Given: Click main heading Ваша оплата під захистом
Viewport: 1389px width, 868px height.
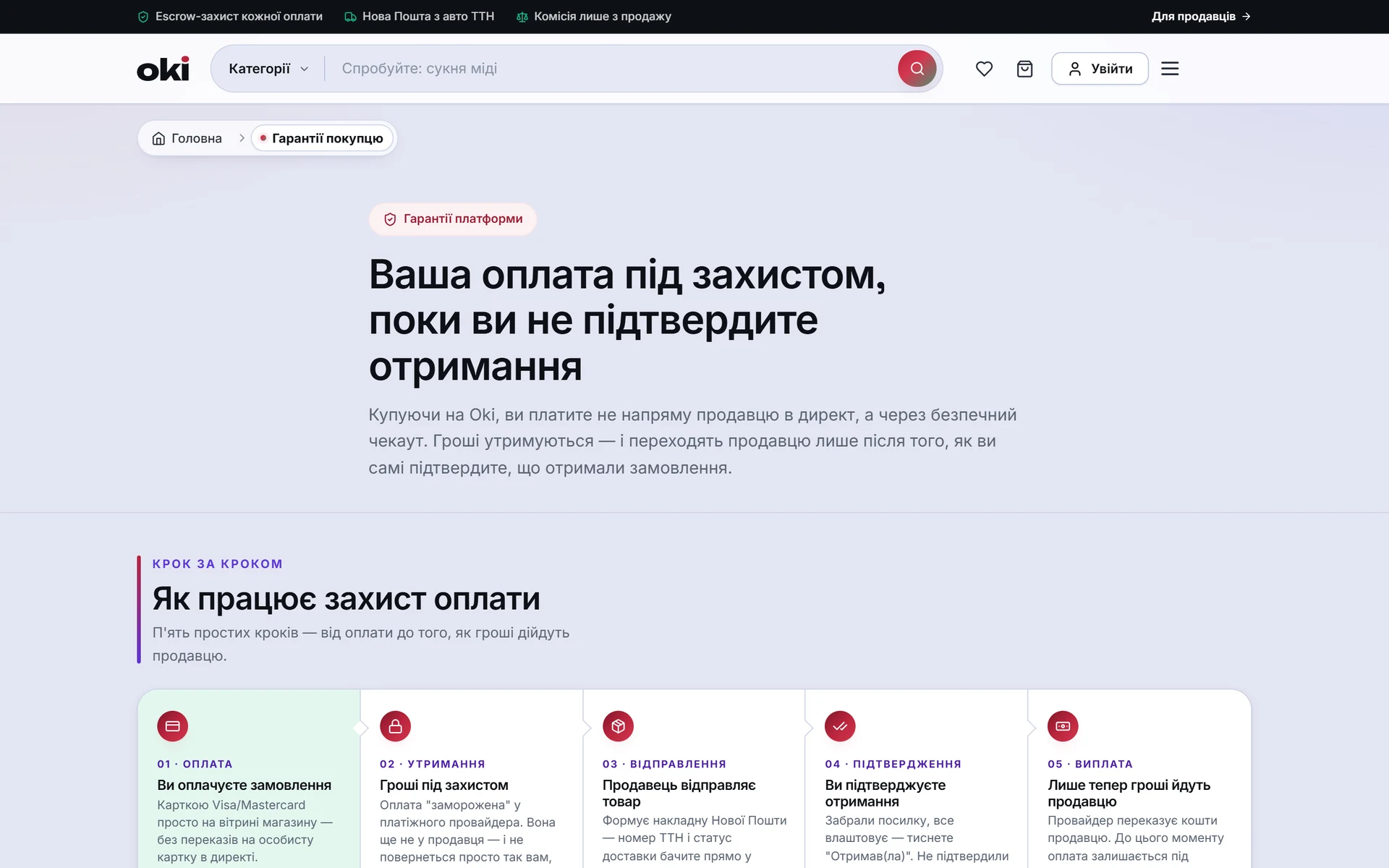Looking at the screenshot, I should pos(627,320).
